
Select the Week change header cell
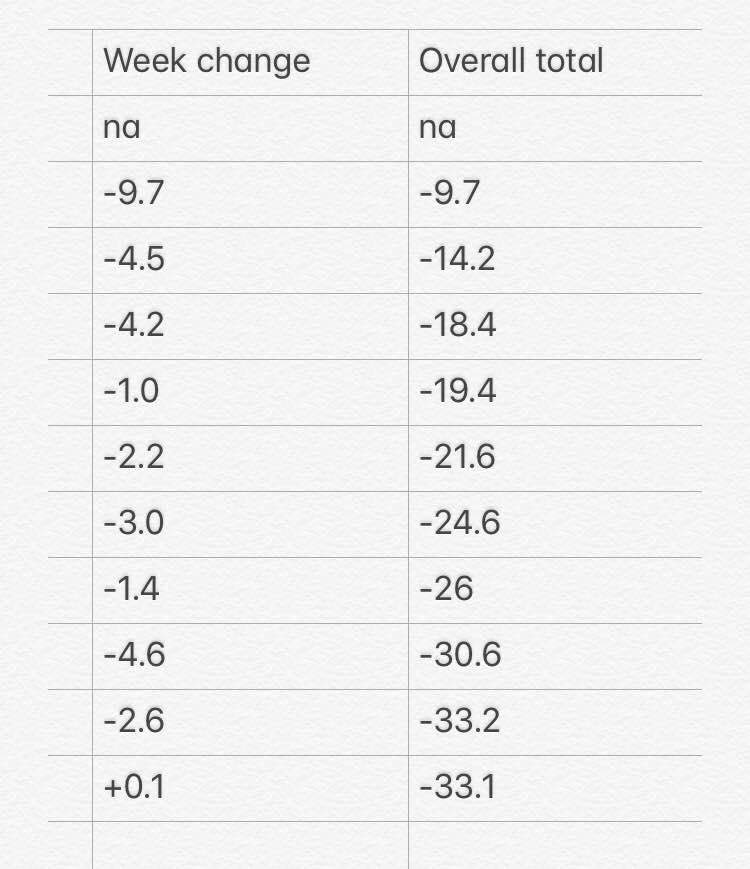coord(251,62)
